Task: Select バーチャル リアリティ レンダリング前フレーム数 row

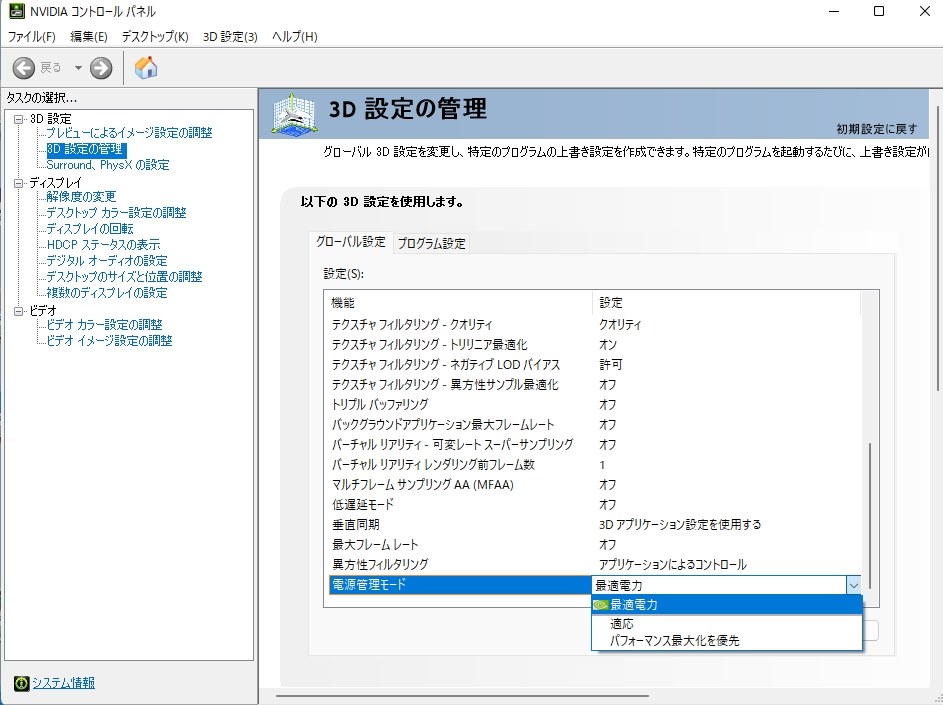Action: pyautogui.click(x=595, y=464)
